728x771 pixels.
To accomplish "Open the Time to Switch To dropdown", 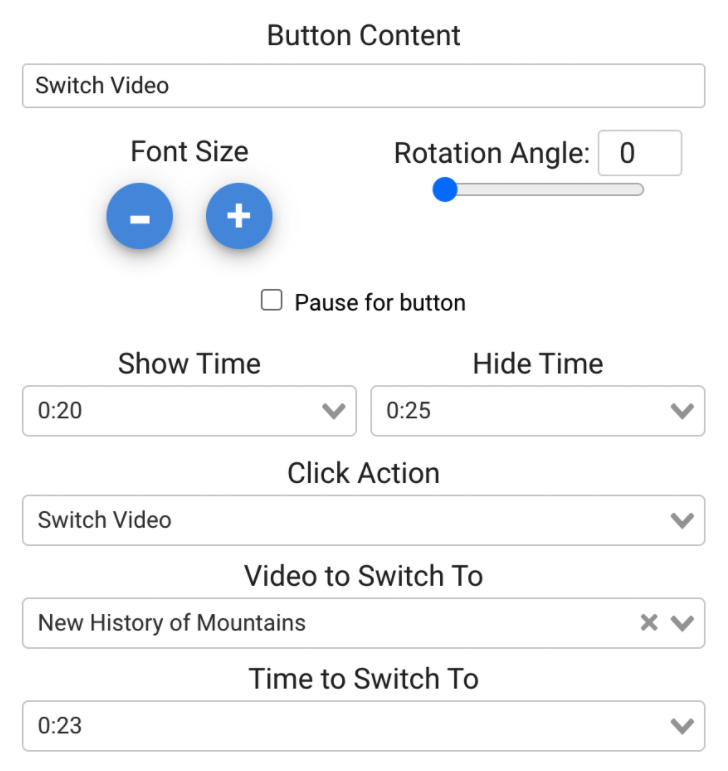I will 340,726.
